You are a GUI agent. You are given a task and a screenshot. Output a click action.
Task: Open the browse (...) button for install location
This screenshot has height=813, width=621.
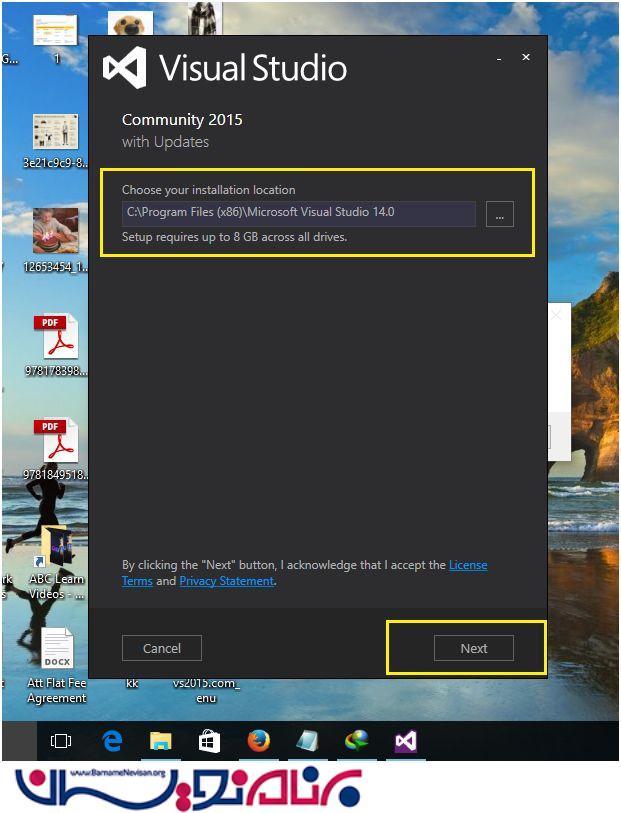coord(500,214)
